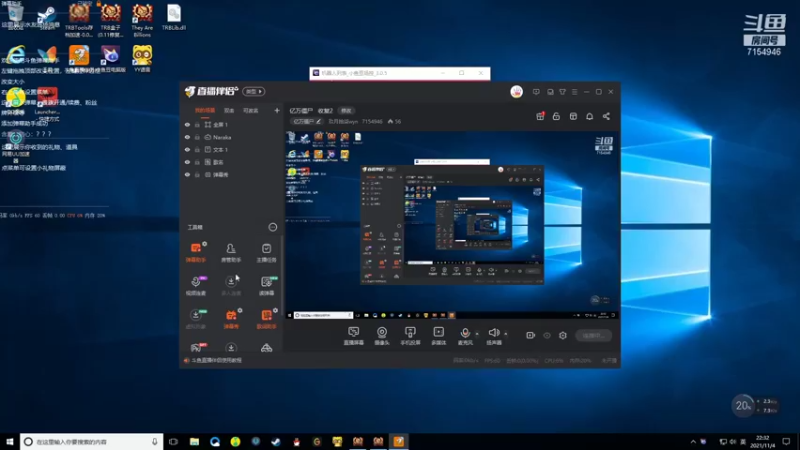
Task: Open the download tool in the toolbox bottom row
Action: pos(231,348)
